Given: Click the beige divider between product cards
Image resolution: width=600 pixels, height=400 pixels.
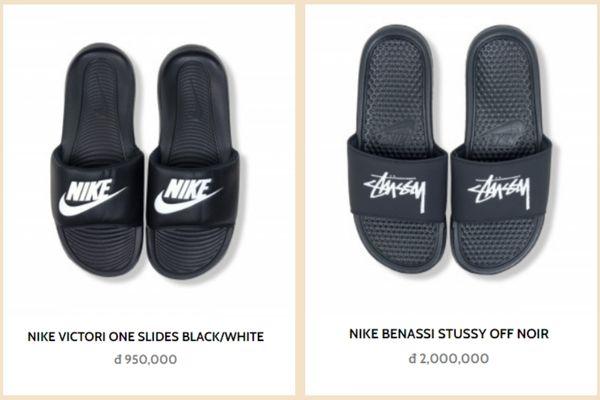Looking at the screenshot, I should point(300,200).
